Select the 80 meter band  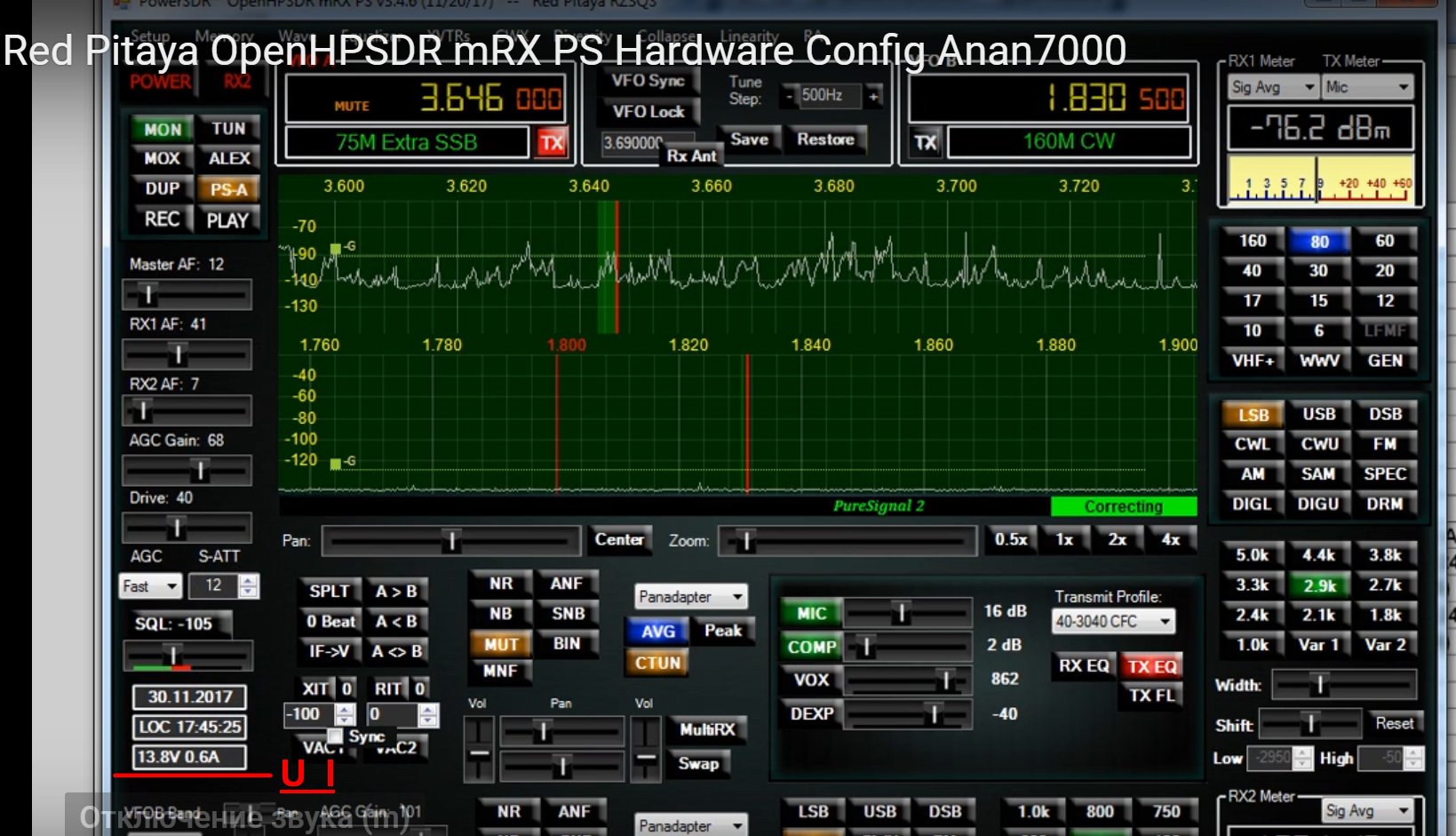[x=1318, y=242]
